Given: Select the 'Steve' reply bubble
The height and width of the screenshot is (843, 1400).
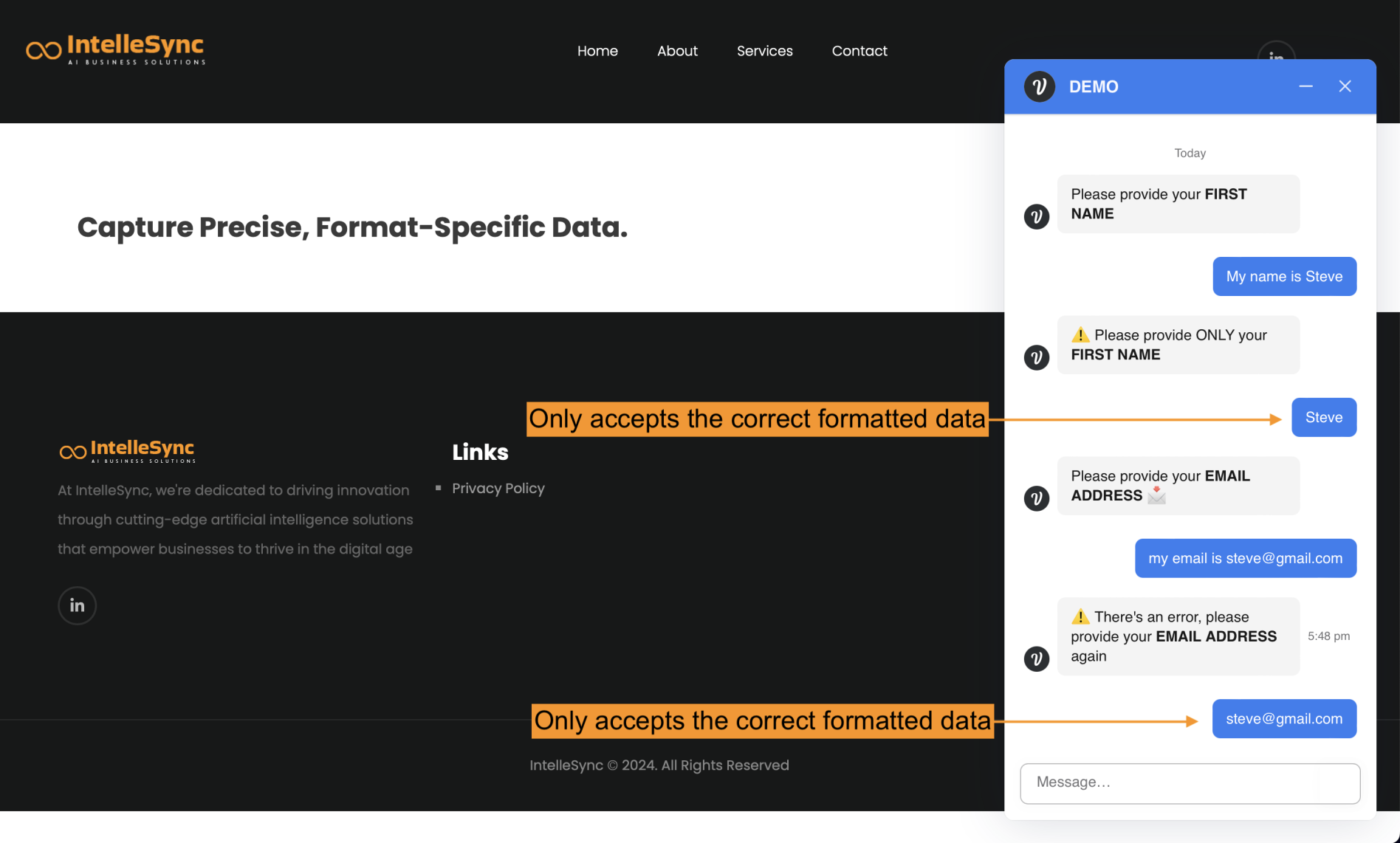Looking at the screenshot, I should 1324,416.
